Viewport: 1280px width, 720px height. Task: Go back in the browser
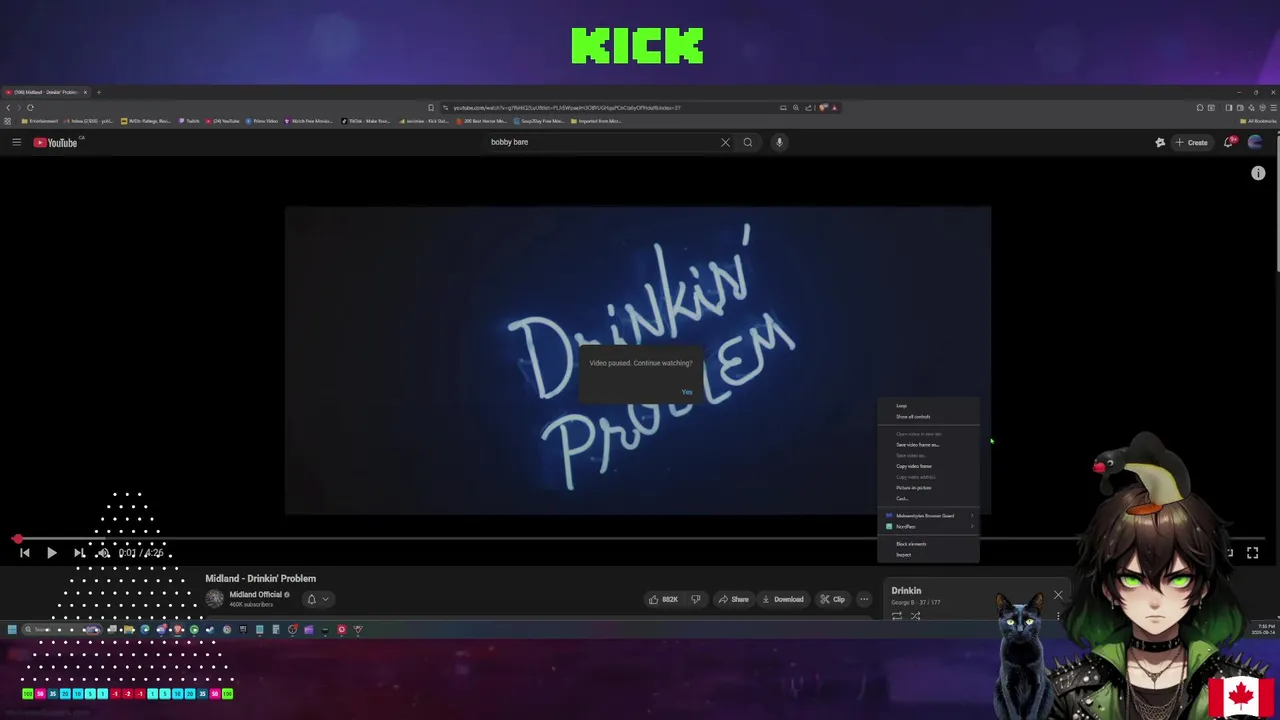[8, 107]
